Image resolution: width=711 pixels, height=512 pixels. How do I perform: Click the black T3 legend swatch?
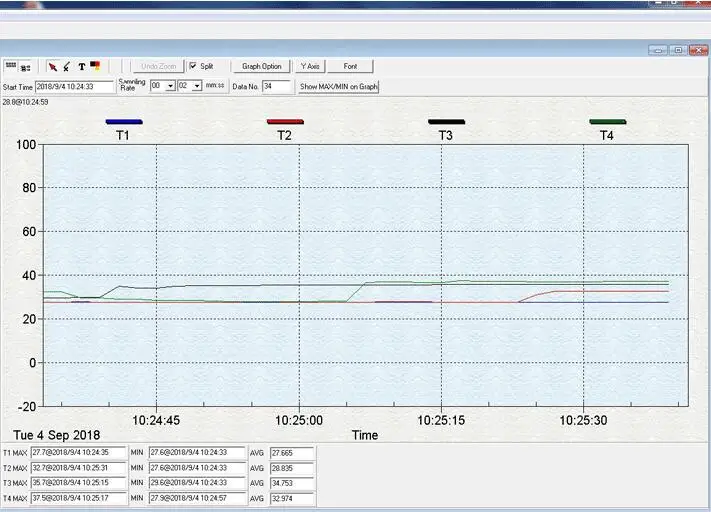coord(447,122)
